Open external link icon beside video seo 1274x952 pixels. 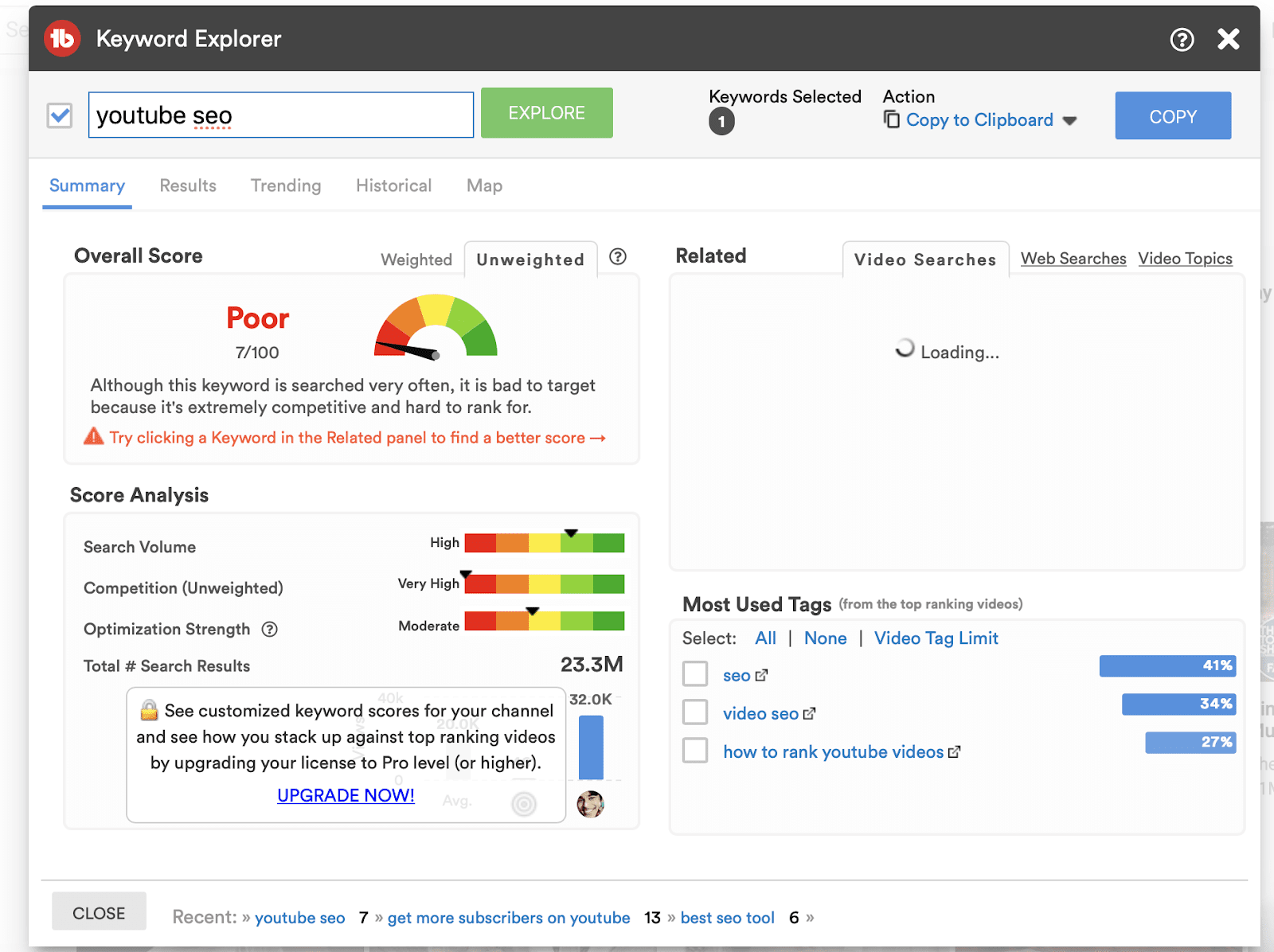pos(809,713)
